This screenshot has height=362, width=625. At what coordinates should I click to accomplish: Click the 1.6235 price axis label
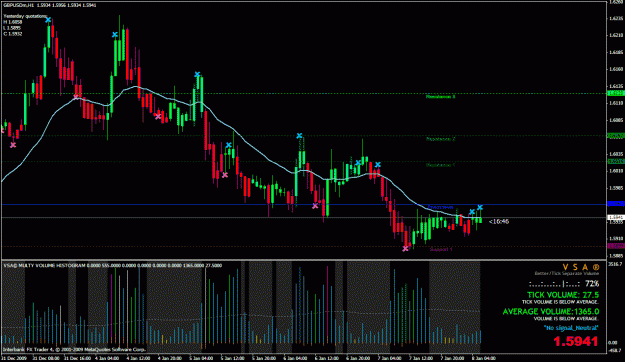click(x=616, y=18)
